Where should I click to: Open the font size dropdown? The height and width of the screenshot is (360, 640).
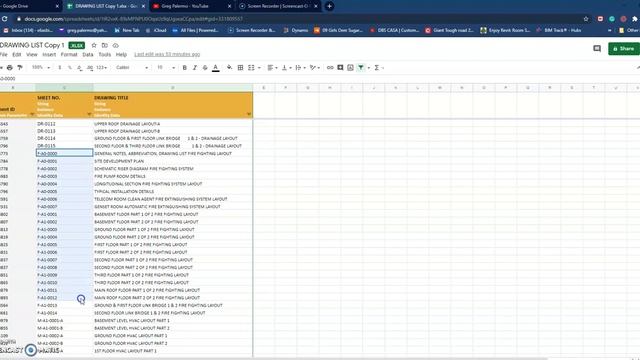[166, 67]
